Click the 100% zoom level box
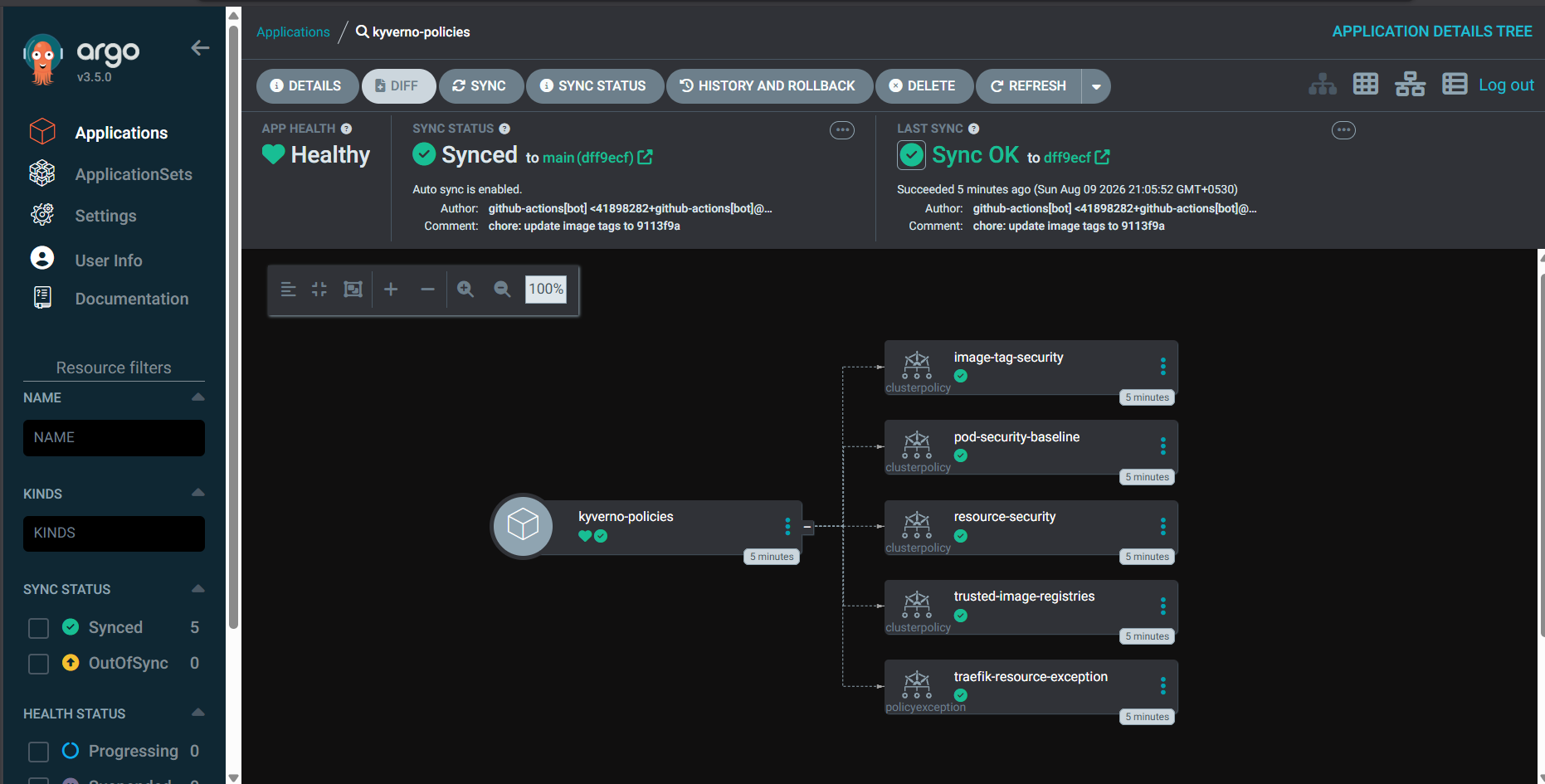Image resolution: width=1545 pixels, height=784 pixels. (546, 289)
